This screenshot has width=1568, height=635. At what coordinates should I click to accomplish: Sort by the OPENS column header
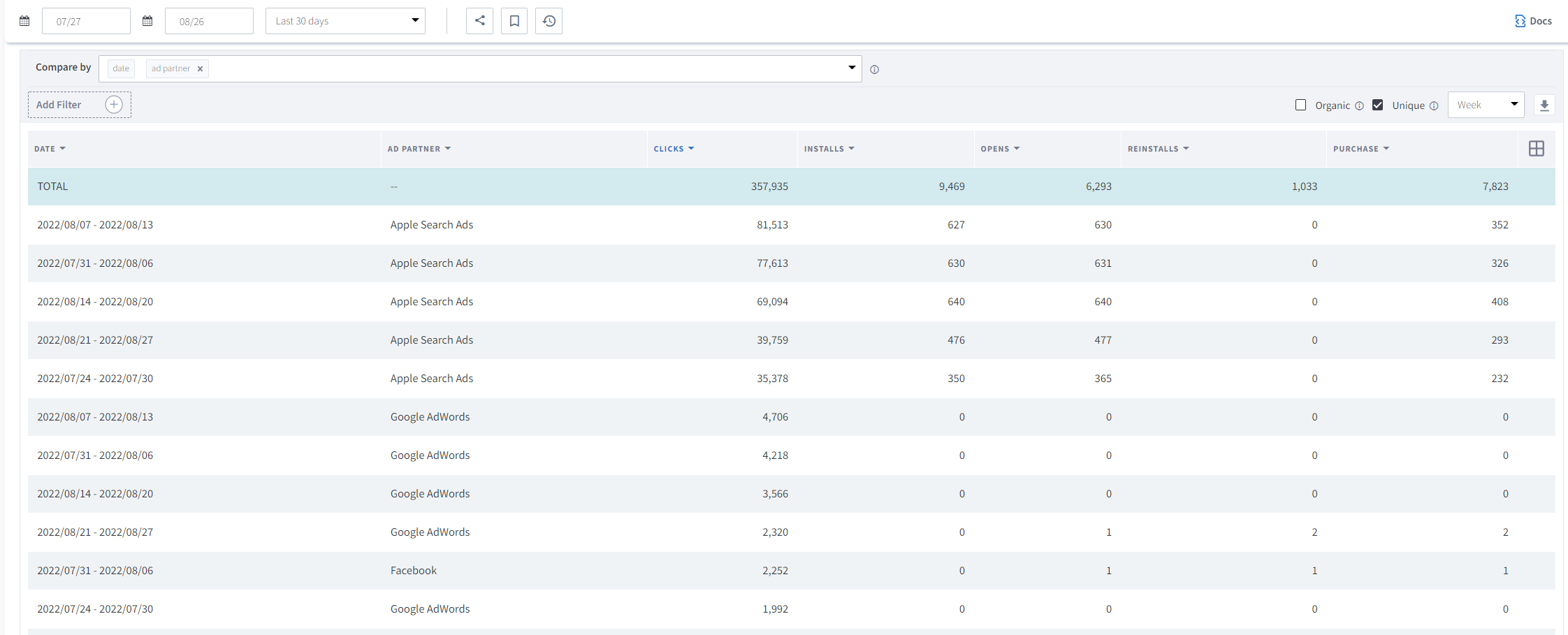click(1000, 149)
